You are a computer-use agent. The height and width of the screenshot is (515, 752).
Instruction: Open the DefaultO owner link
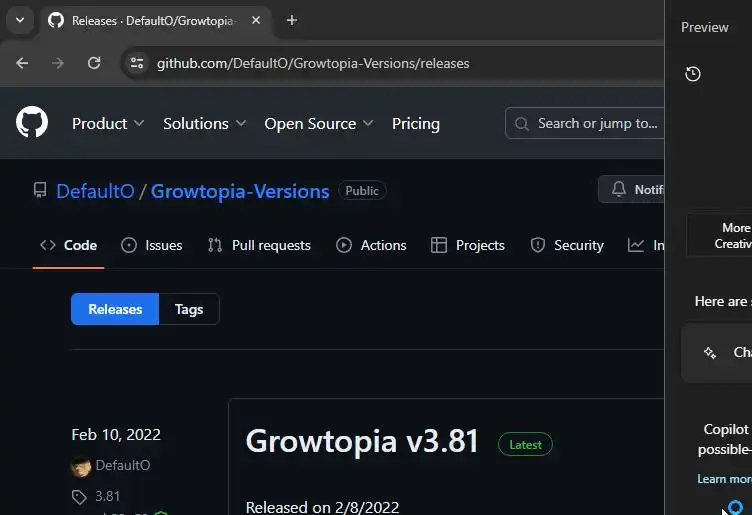pos(95,191)
